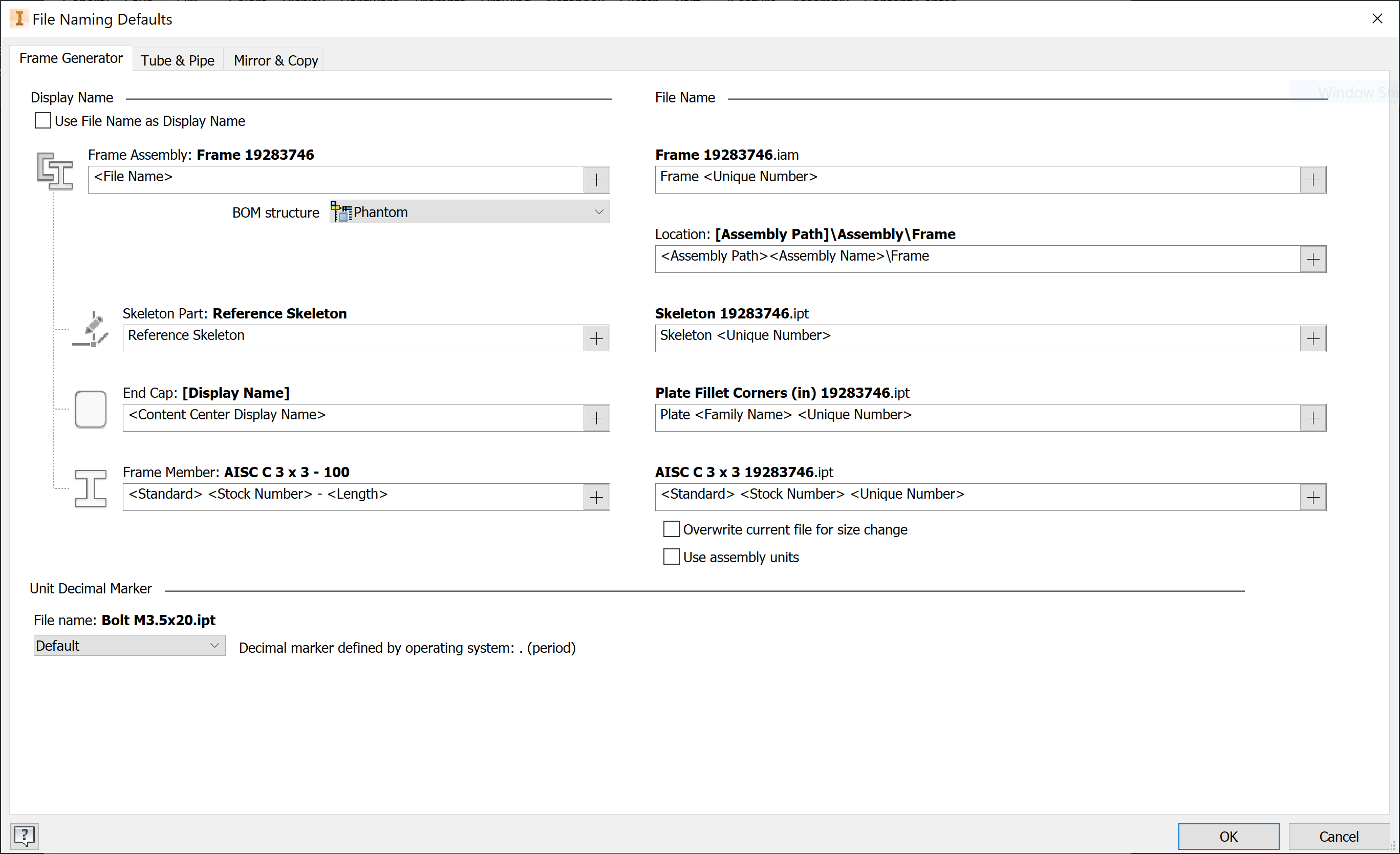Enable Use File Name as Display Name

[42, 121]
